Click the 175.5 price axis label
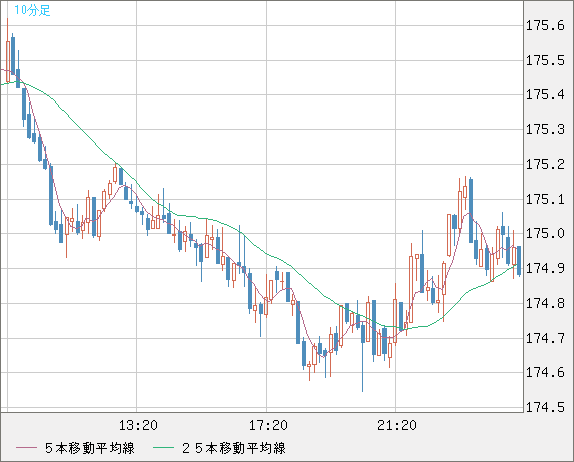Screen dimensions: 574x462 click(545, 60)
